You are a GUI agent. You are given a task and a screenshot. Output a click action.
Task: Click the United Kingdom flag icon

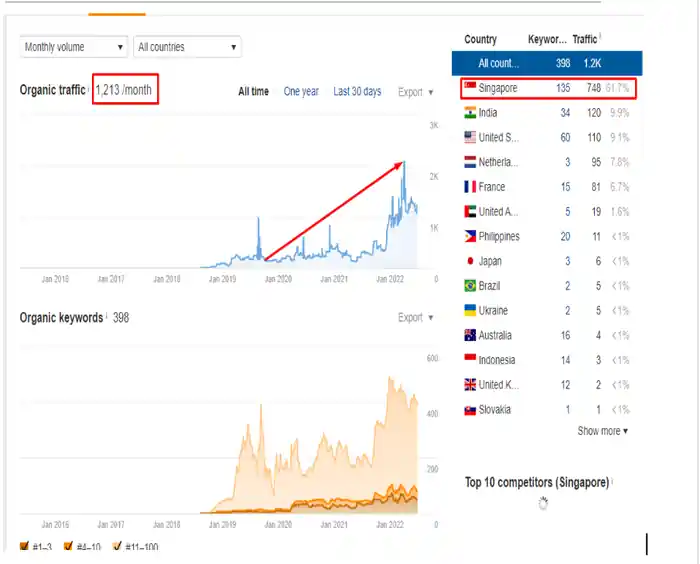(470, 384)
